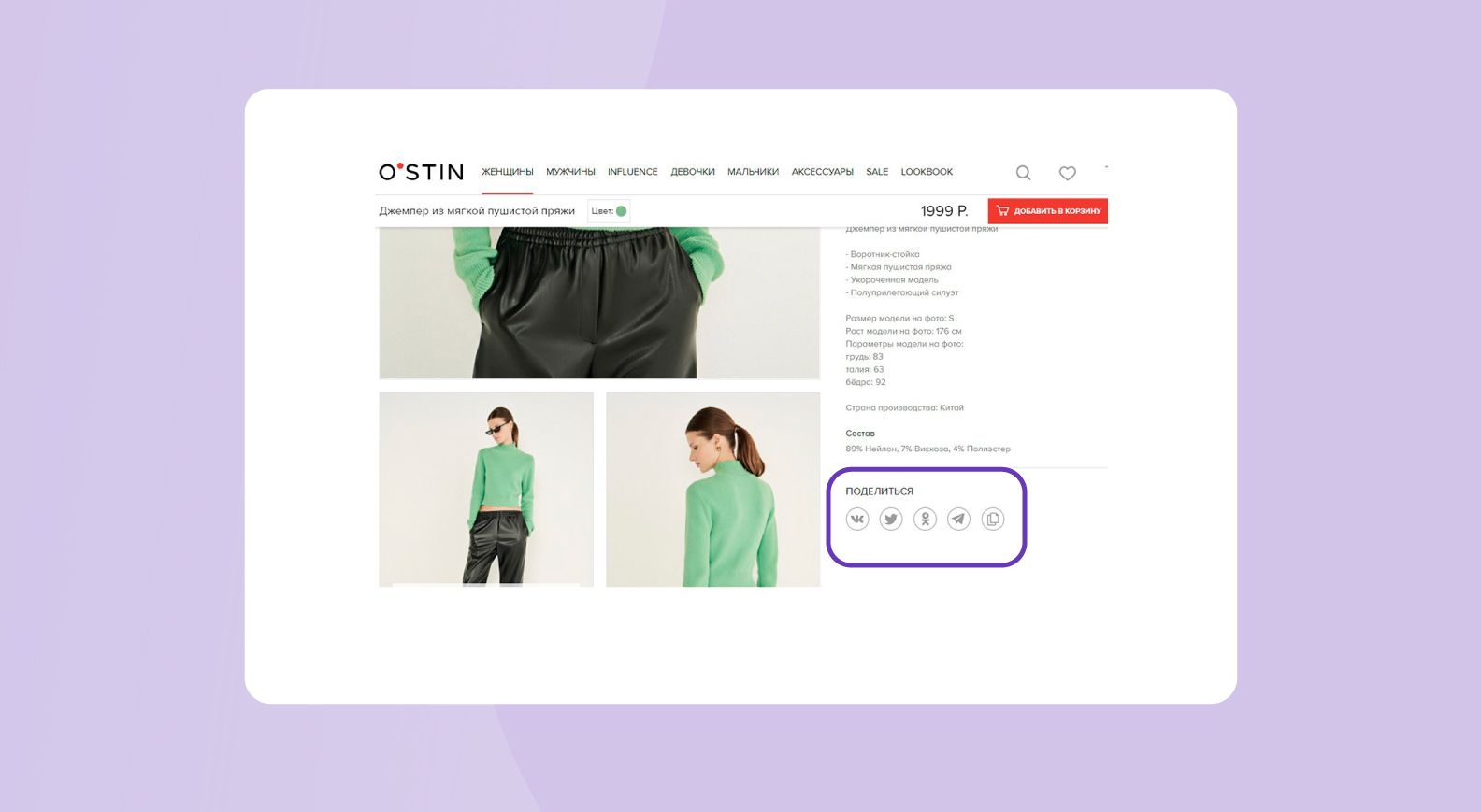Image resolution: width=1481 pixels, height=812 pixels.
Task: Open back-view photo of green jumper
Action: 713,490
